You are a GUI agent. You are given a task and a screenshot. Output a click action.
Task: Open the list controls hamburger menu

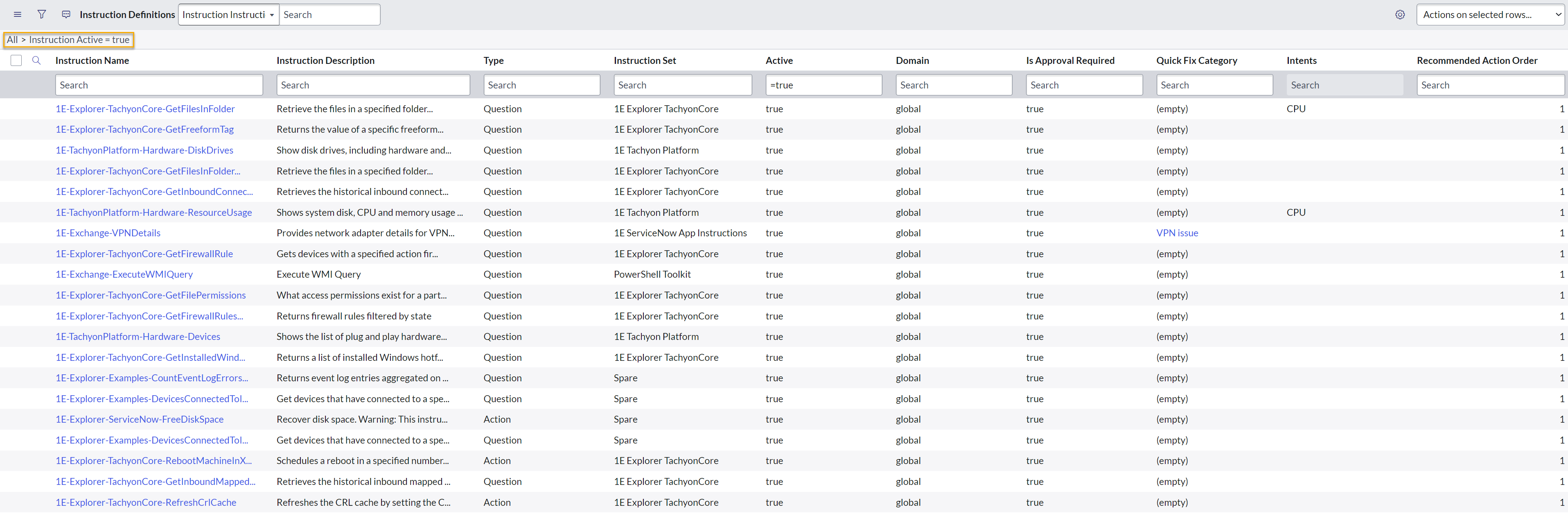coord(17,15)
